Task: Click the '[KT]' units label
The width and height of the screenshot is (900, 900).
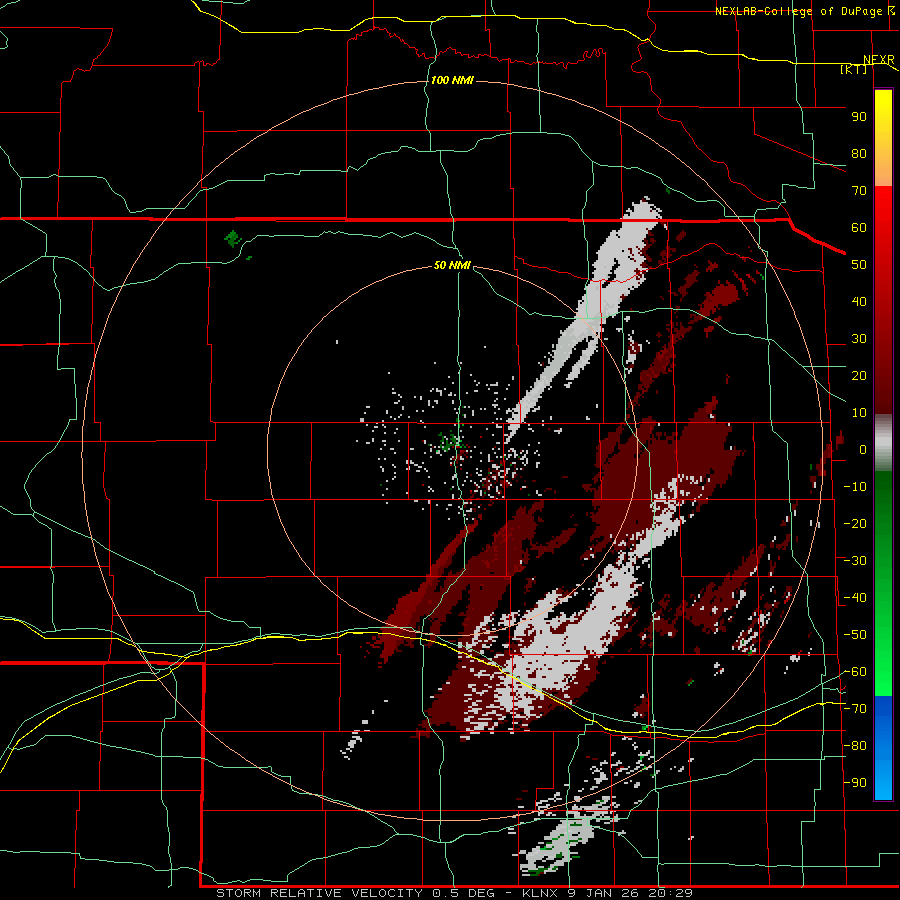Action: [x=854, y=69]
